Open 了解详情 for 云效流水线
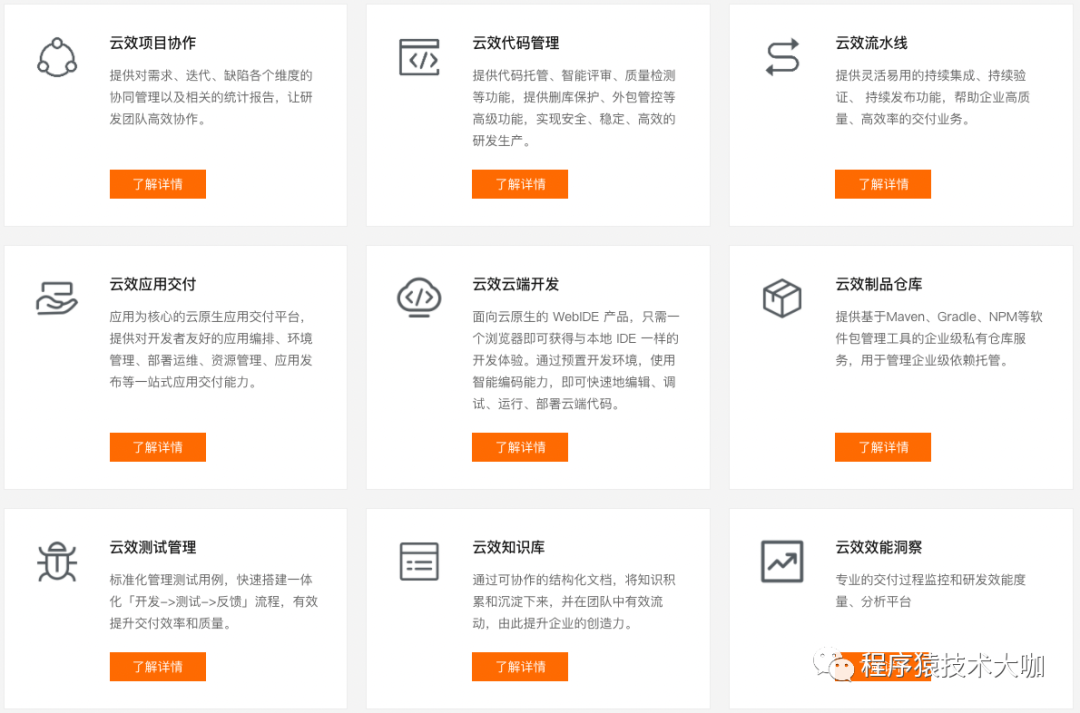The height and width of the screenshot is (713, 1080). coord(883,184)
